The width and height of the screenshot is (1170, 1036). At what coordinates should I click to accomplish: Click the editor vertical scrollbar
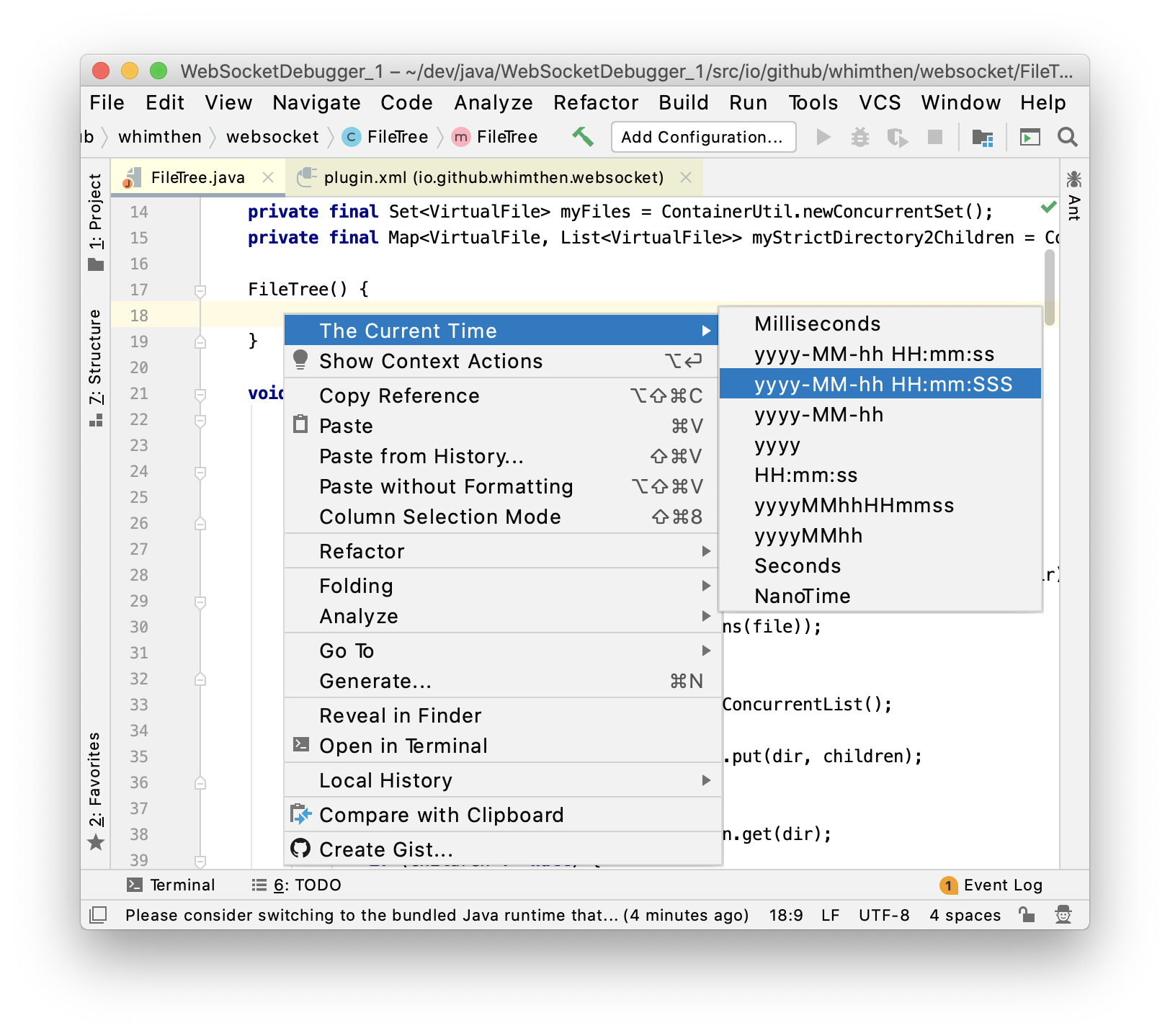[x=1050, y=287]
